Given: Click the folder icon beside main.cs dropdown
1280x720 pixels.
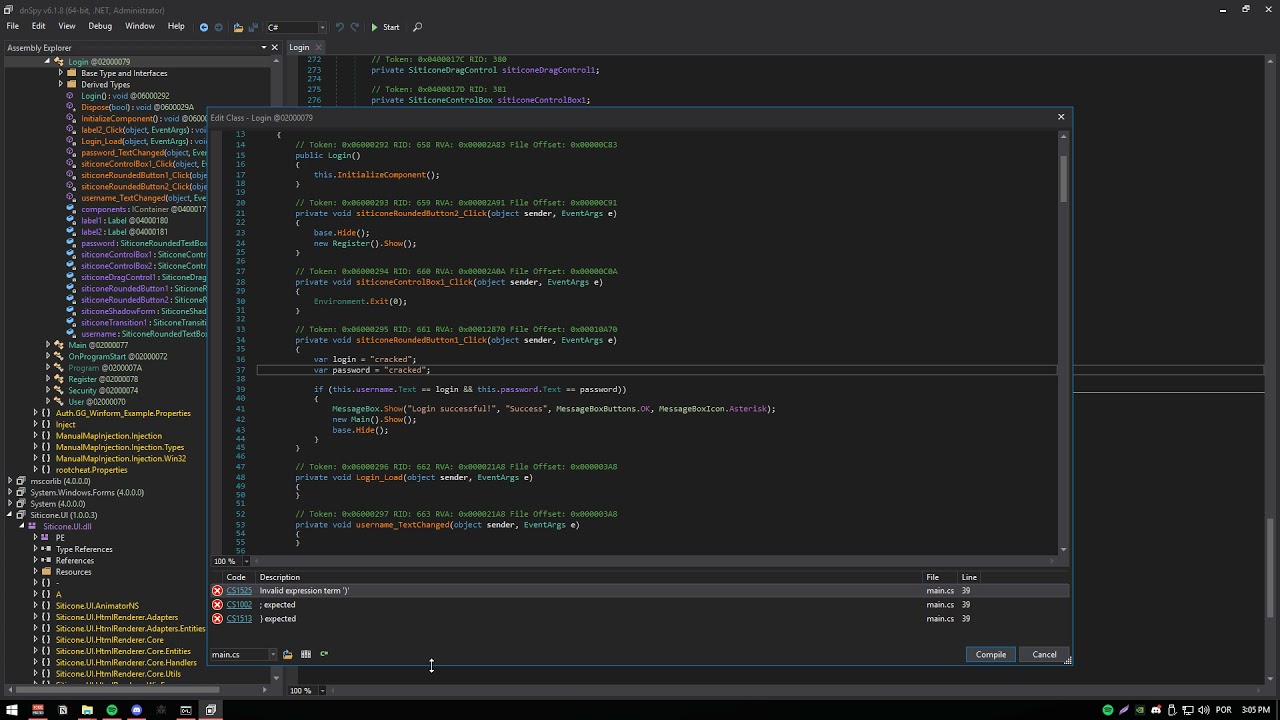Looking at the screenshot, I should (287, 654).
